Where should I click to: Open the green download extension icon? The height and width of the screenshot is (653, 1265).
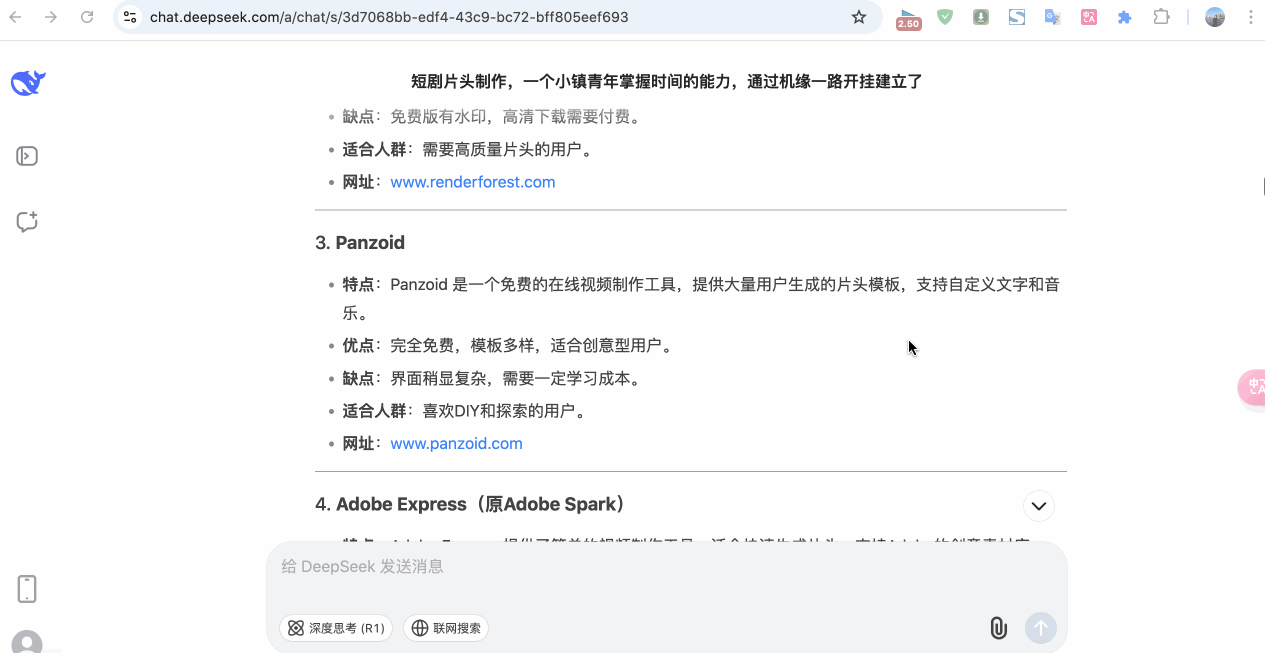pyautogui.click(x=981, y=17)
